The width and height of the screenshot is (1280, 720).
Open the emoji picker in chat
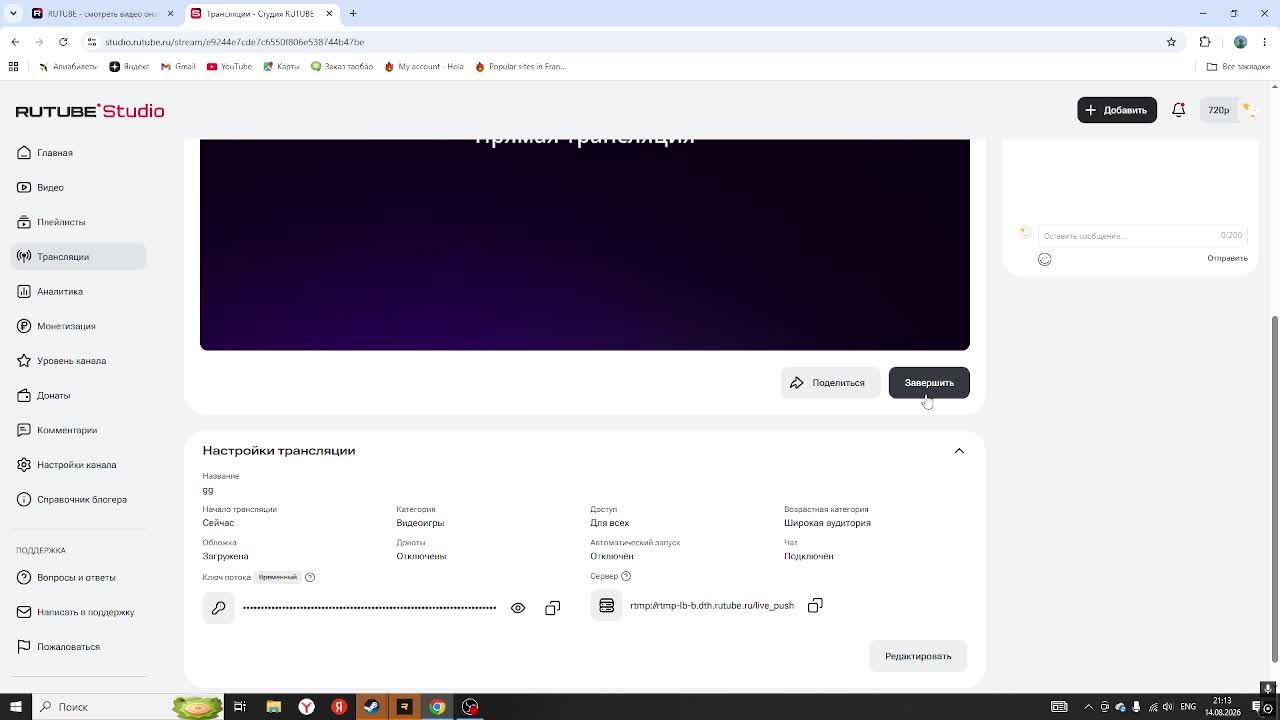pos(1044,259)
